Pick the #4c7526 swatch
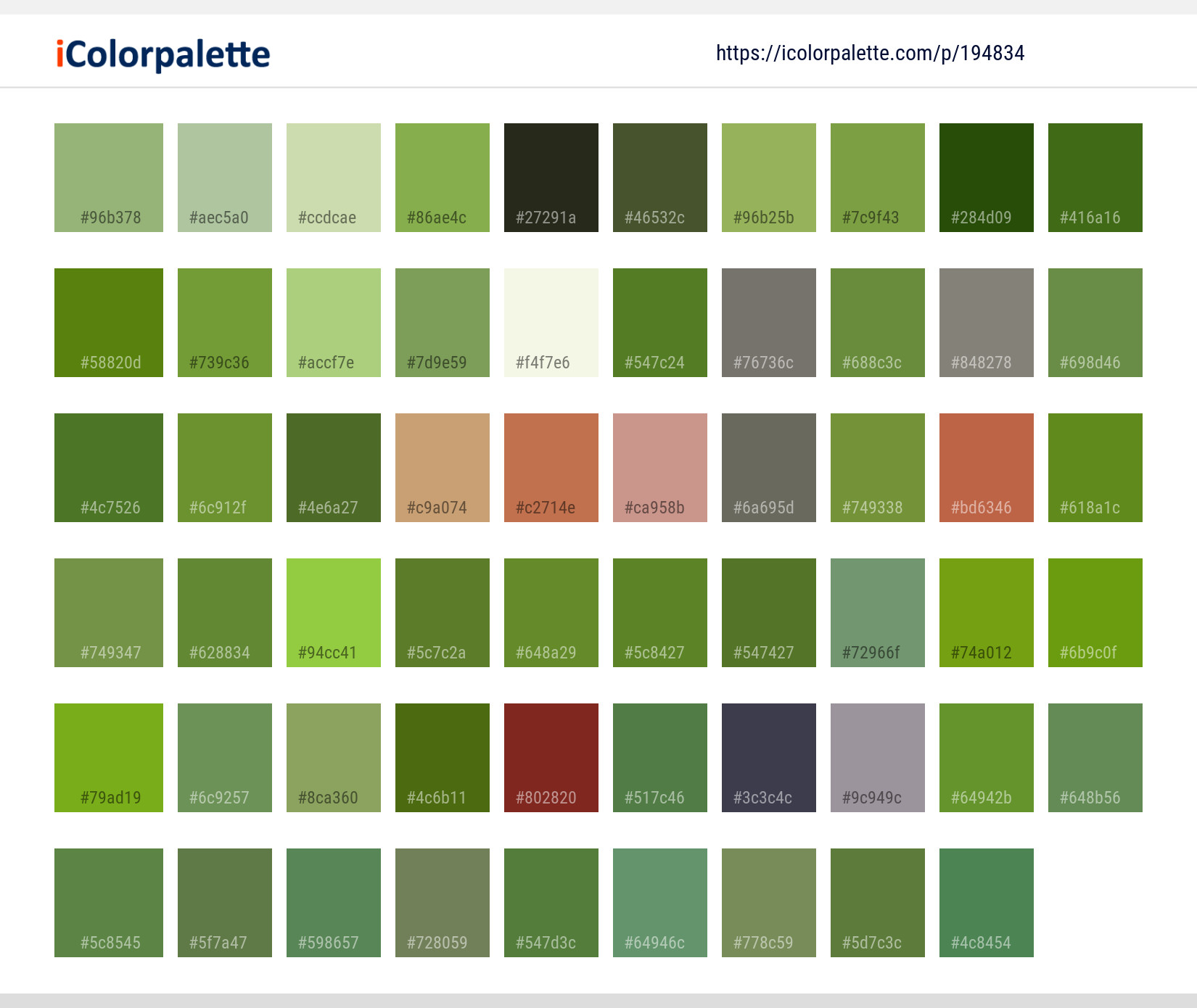This screenshot has height=1008, width=1197. pyautogui.click(x=109, y=468)
